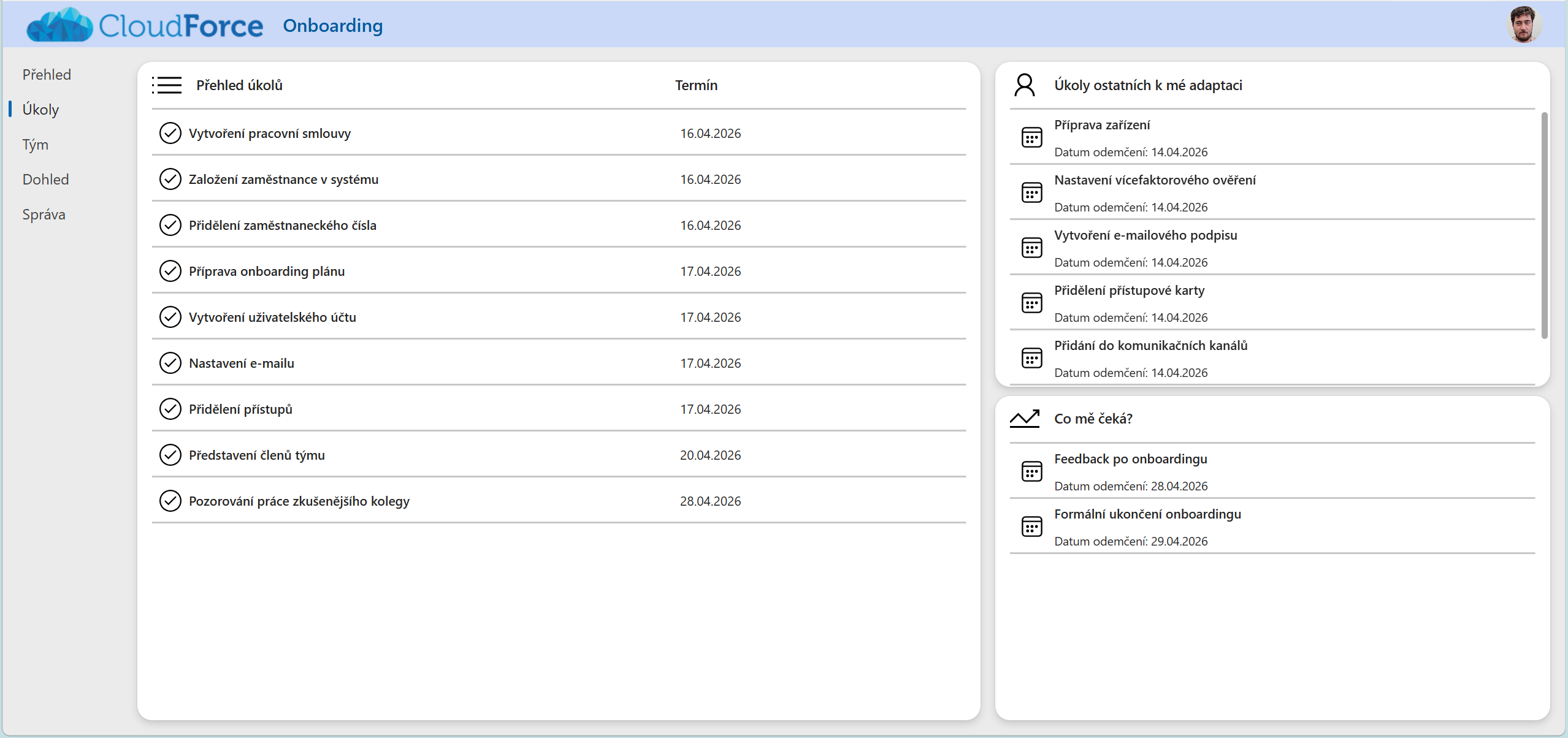Toggle checkmark for Příprava onboarding plánu

tap(170, 271)
